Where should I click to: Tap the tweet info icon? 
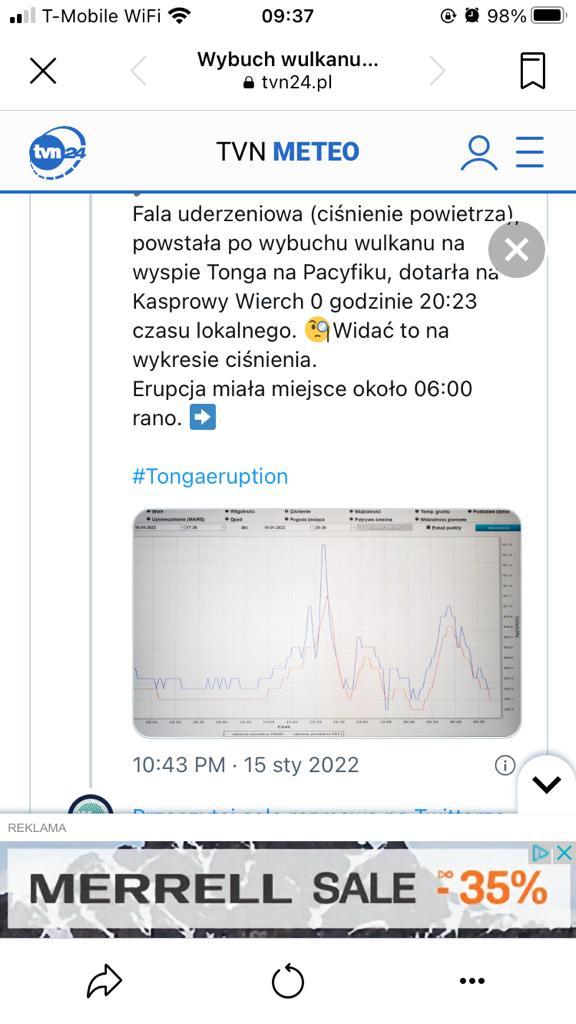click(505, 765)
